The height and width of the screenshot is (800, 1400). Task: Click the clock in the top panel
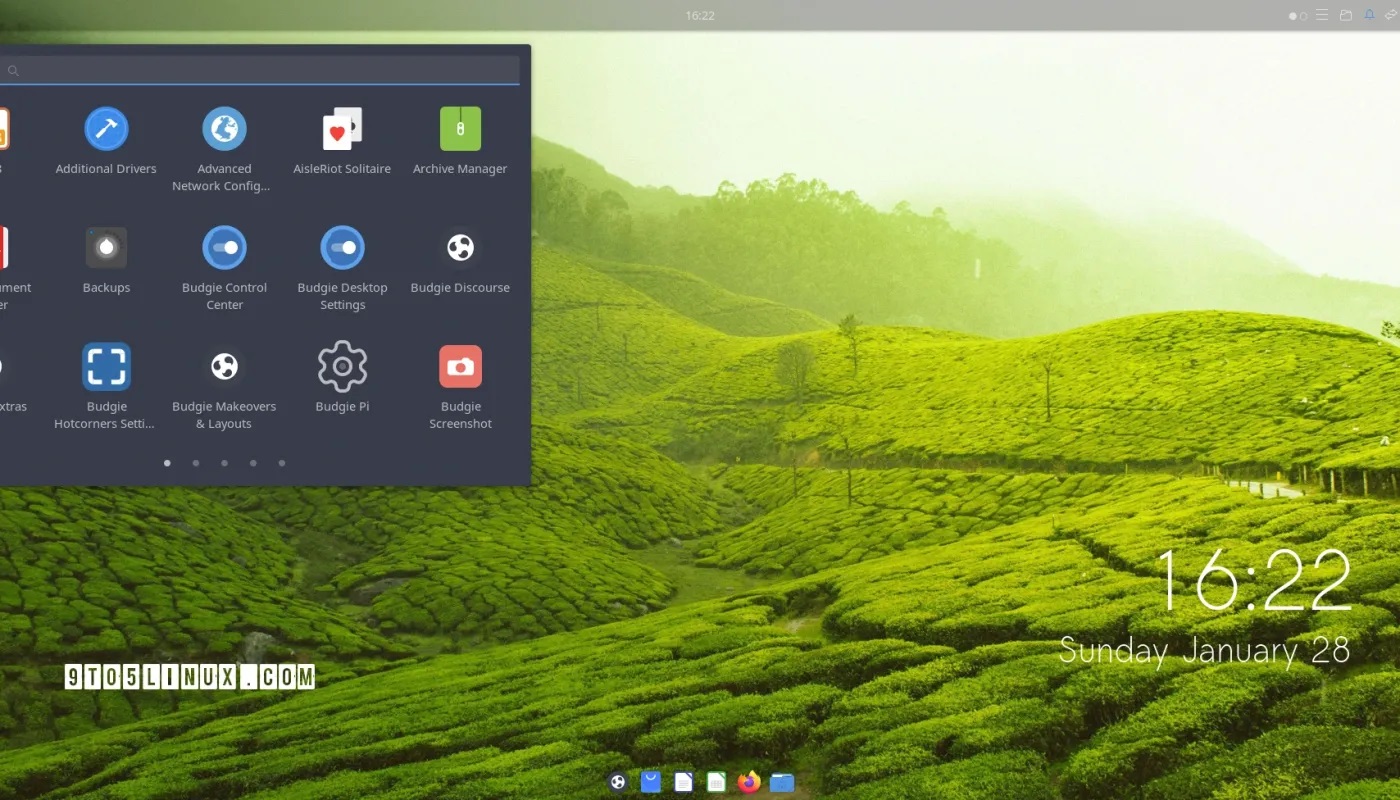(700, 15)
